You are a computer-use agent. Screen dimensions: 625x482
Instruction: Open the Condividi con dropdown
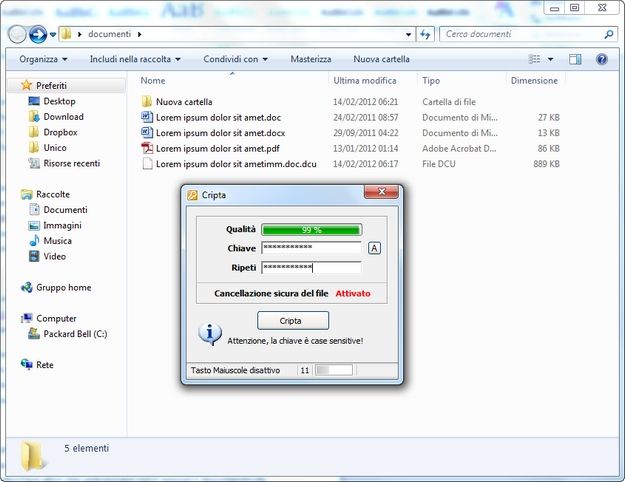(x=235, y=59)
